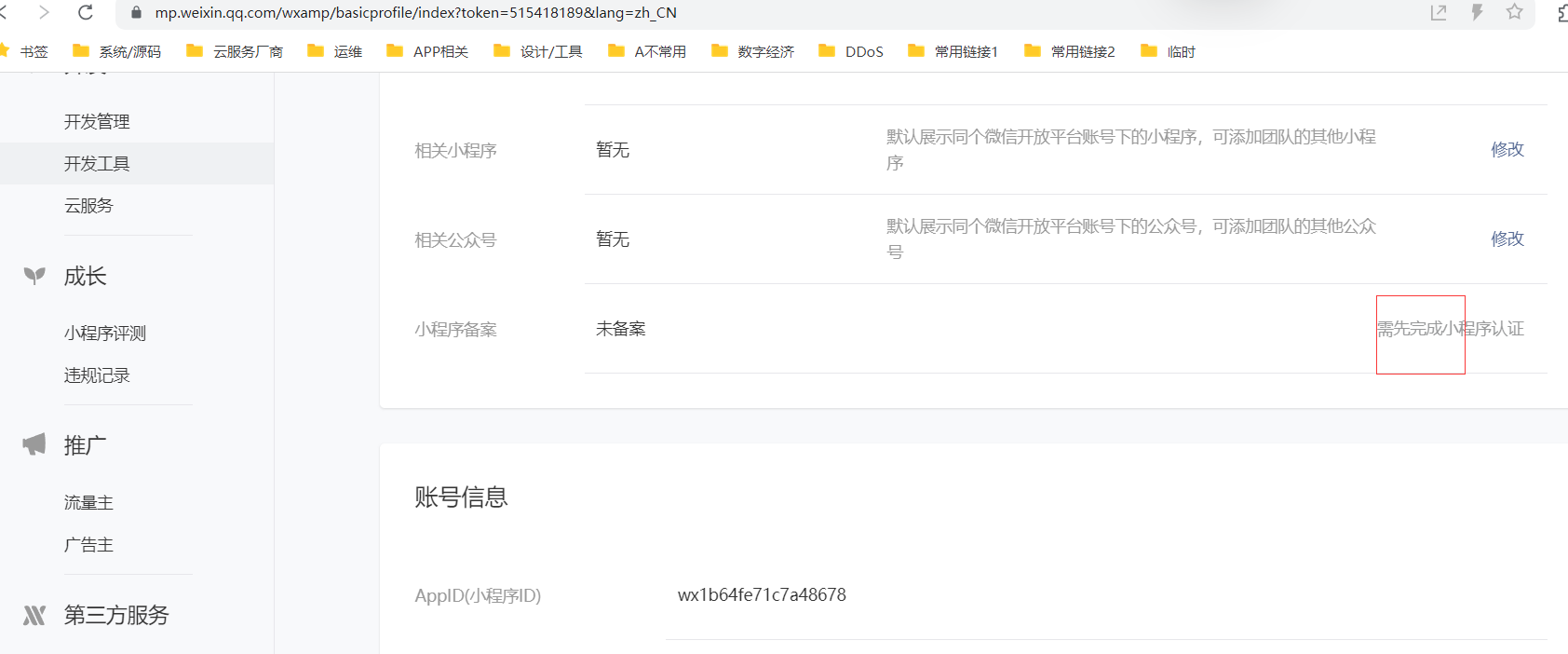The image size is (1568, 654).
Task: Click the 推广 megaphone icon in sidebar
Action: (x=34, y=444)
